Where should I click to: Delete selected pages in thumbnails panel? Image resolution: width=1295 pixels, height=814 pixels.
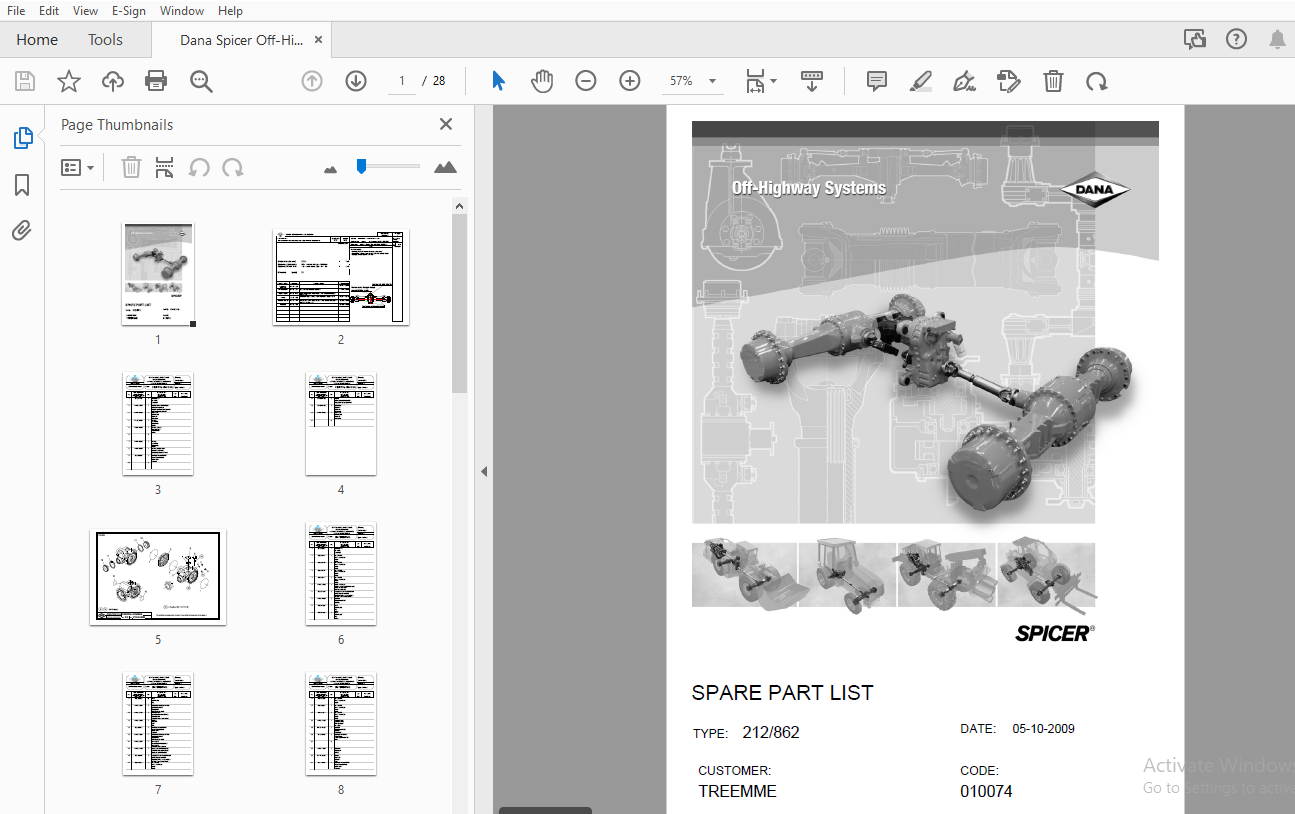131,167
